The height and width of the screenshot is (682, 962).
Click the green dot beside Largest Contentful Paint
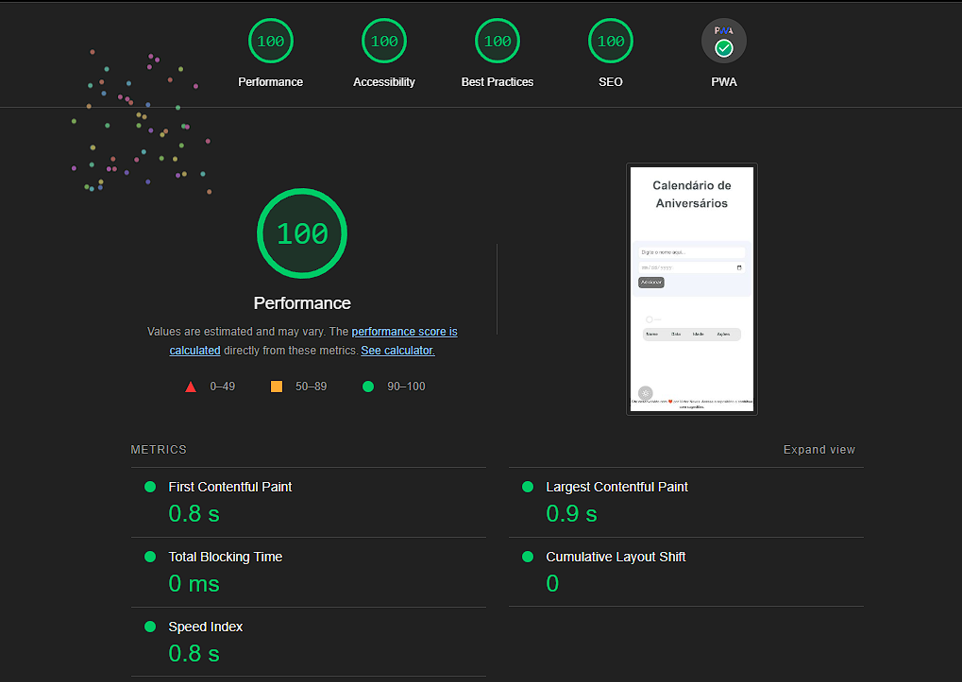pos(528,487)
